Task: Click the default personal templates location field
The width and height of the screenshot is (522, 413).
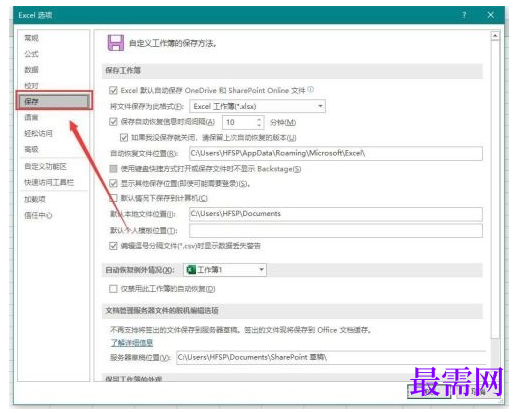Action: pos(336,230)
